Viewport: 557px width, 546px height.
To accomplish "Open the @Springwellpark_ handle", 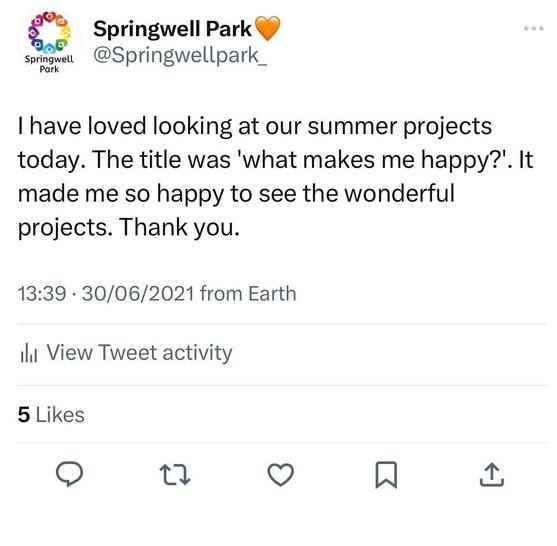I will pyautogui.click(x=180, y=56).
